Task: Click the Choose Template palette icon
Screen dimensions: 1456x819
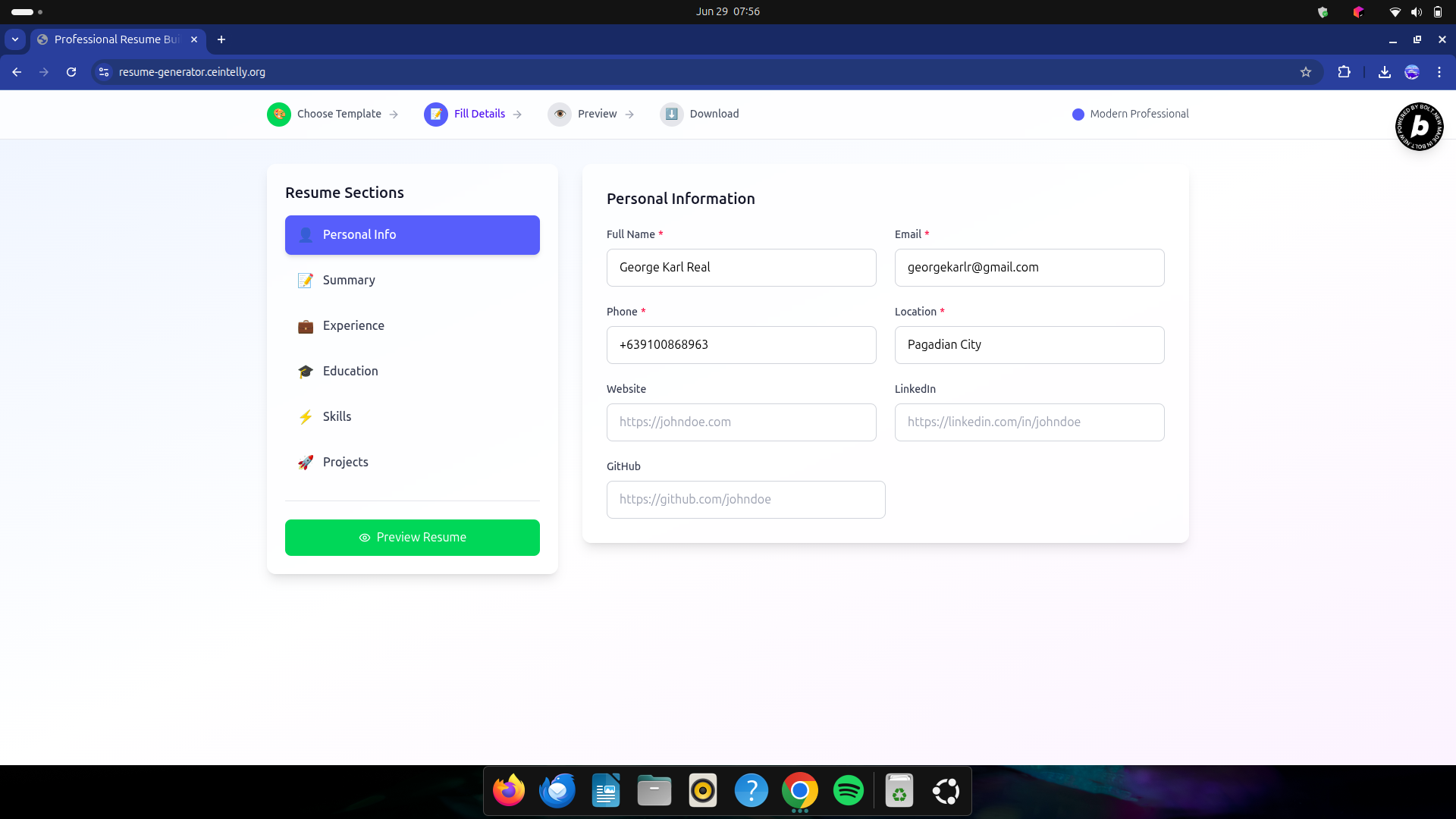Action: pos(279,115)
